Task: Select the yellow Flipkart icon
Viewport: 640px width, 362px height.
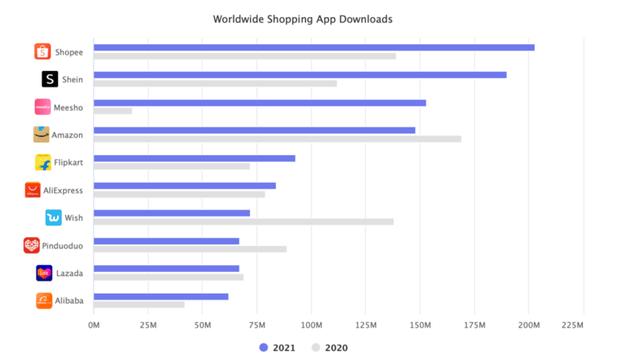Action: [x=43, y=162]
